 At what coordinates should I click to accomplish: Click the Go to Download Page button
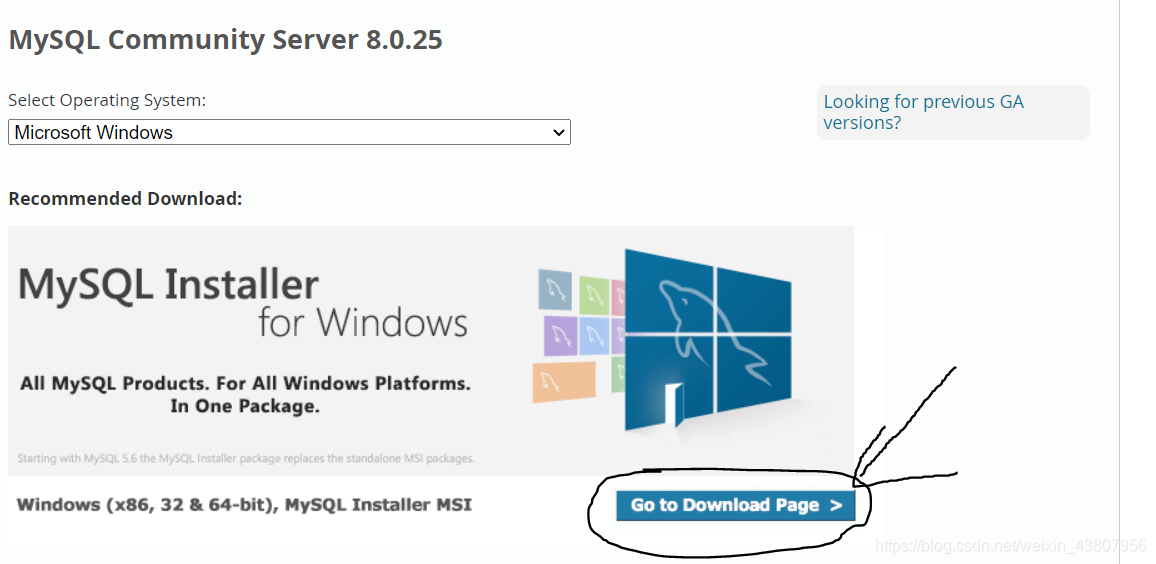click(x=736, y=506)
